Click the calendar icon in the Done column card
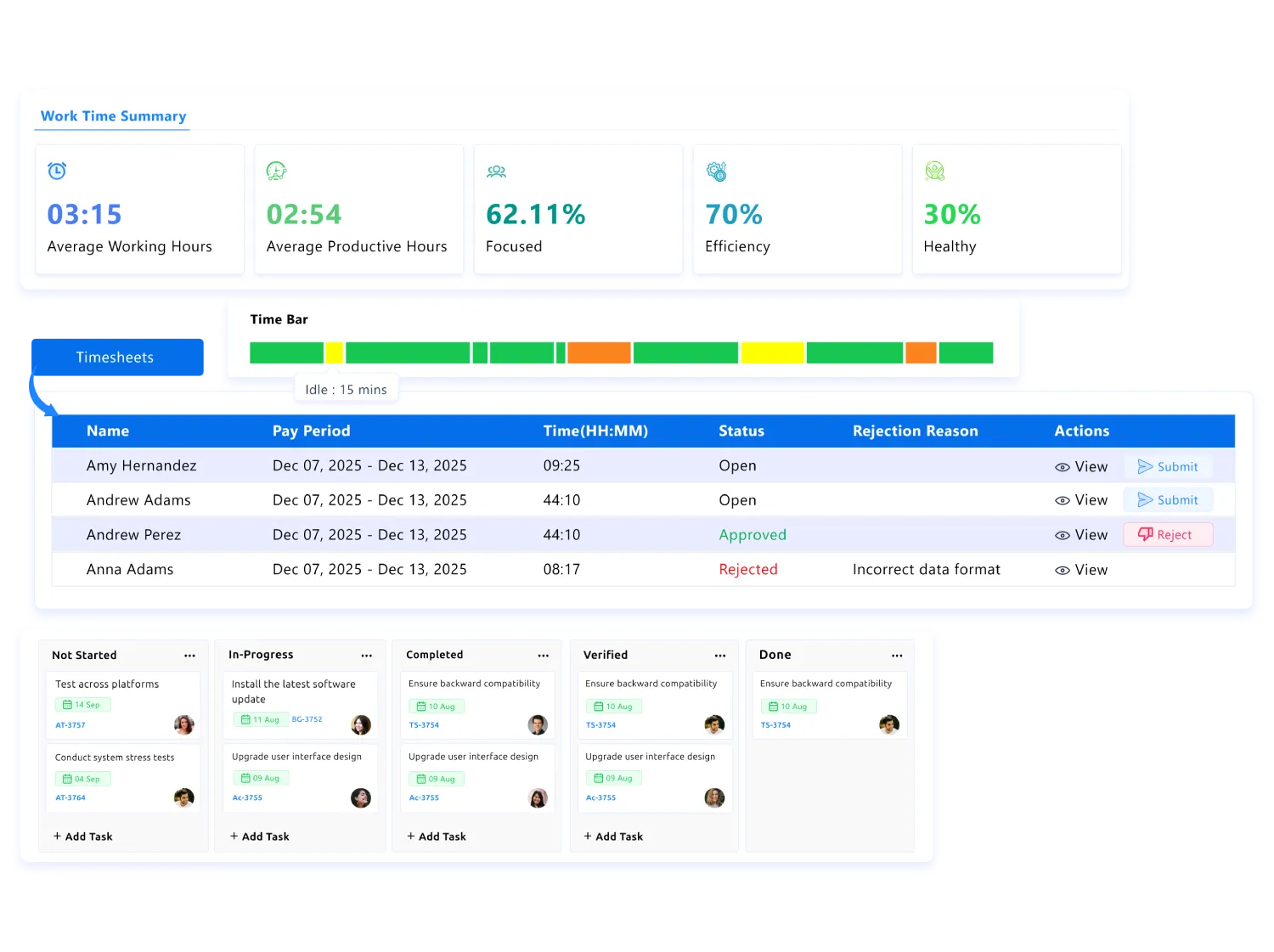Viewport: 1274px width, 952px height. click(771, 706)
